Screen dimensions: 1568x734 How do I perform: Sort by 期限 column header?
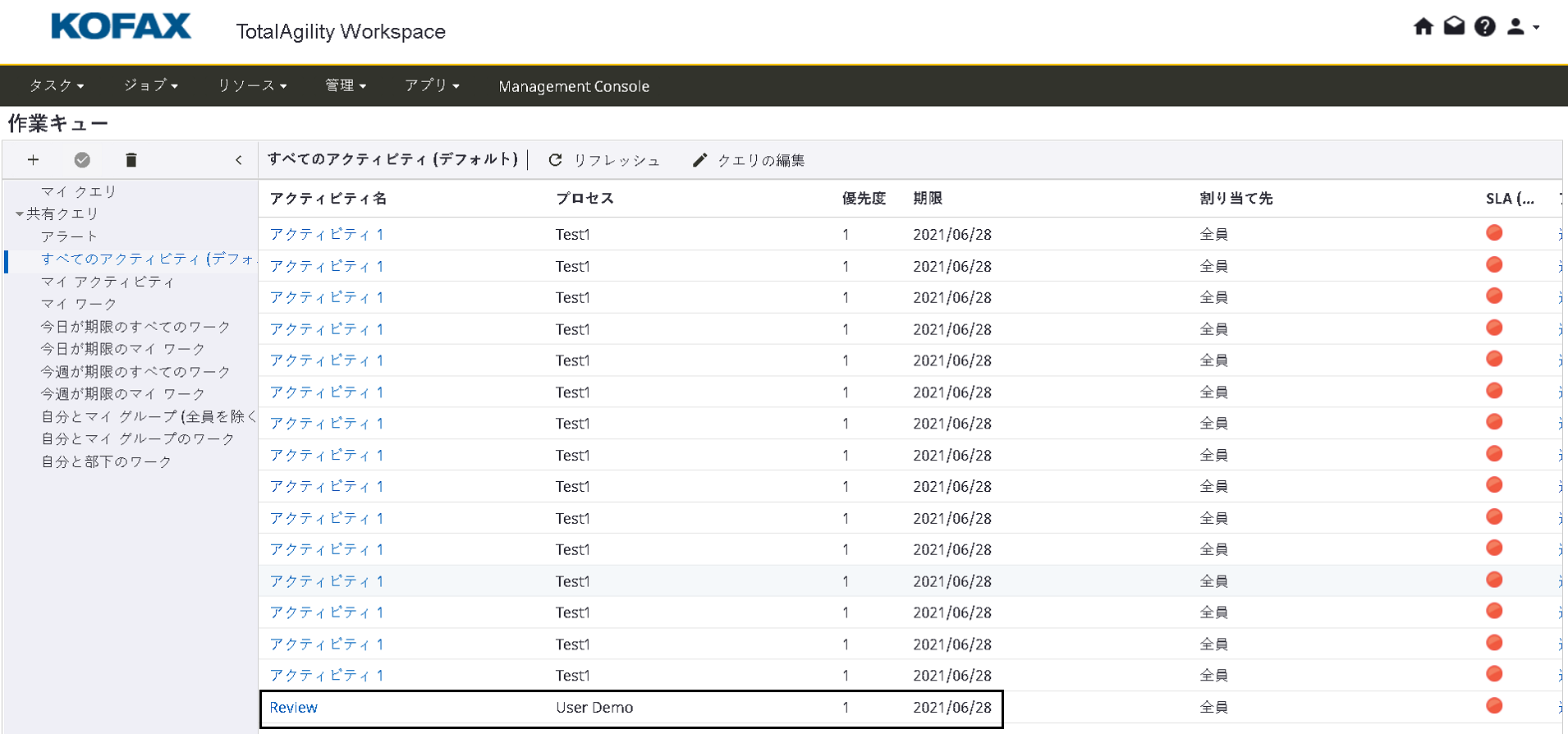coord(928,199)
